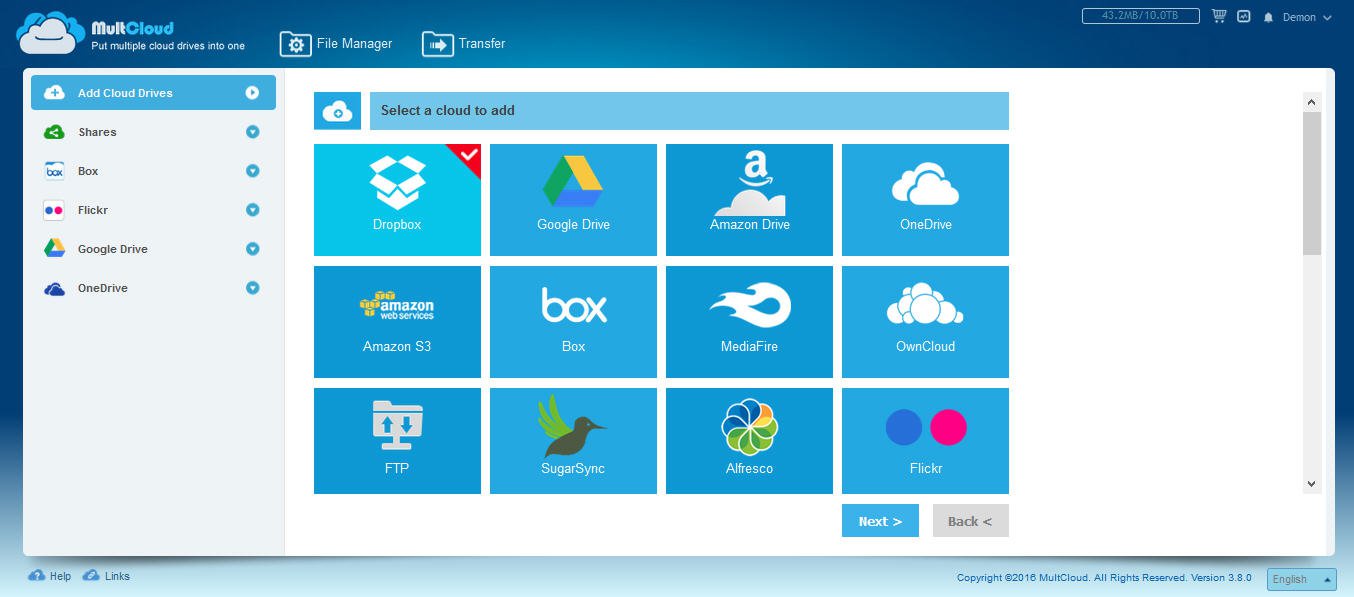Viewport: 1354px width, 597px height.
Task: Pick the Alfresco tile
Action: click(749, 441)
